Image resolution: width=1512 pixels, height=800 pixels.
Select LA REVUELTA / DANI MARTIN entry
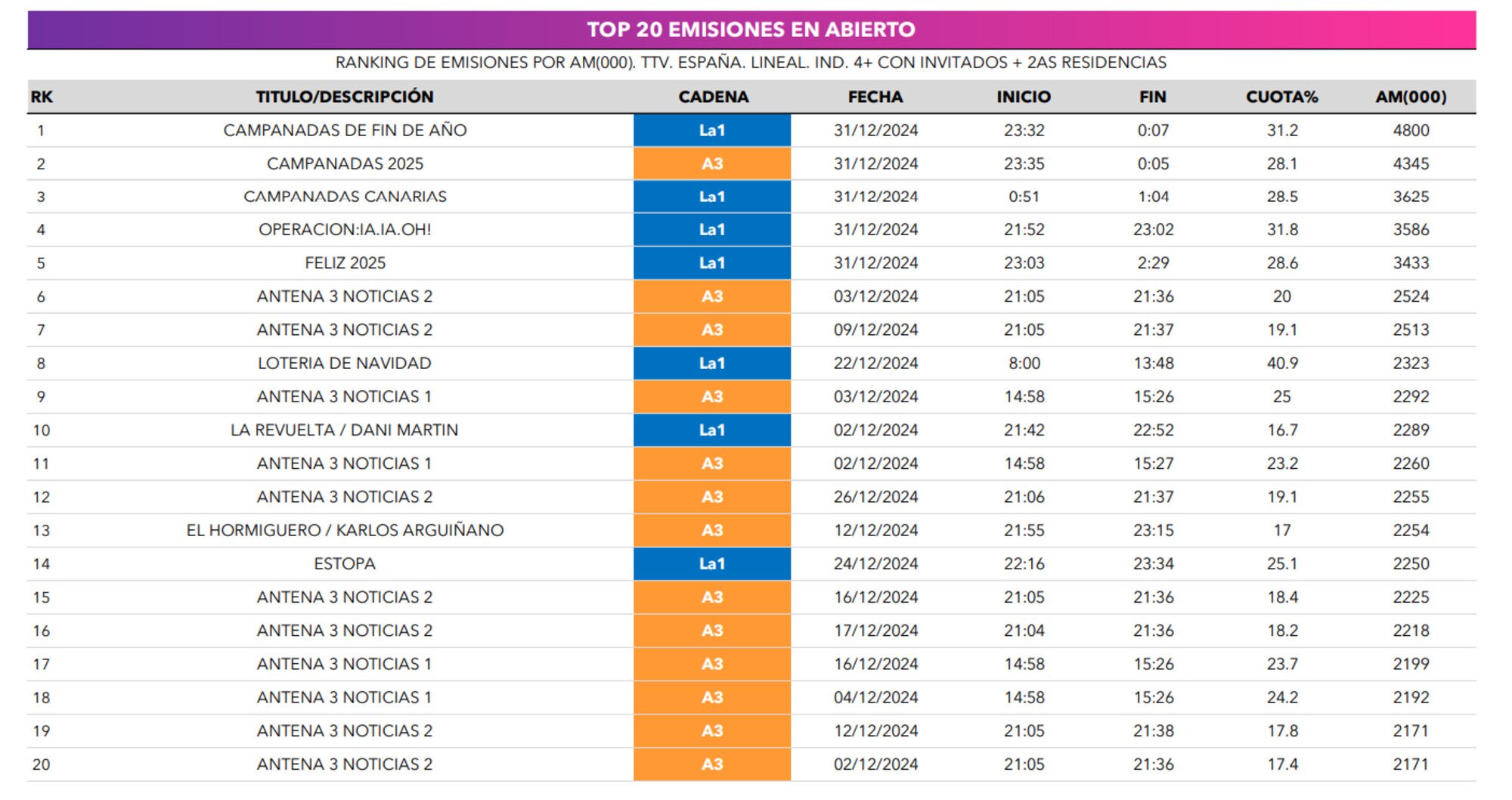tap(345, 430)
